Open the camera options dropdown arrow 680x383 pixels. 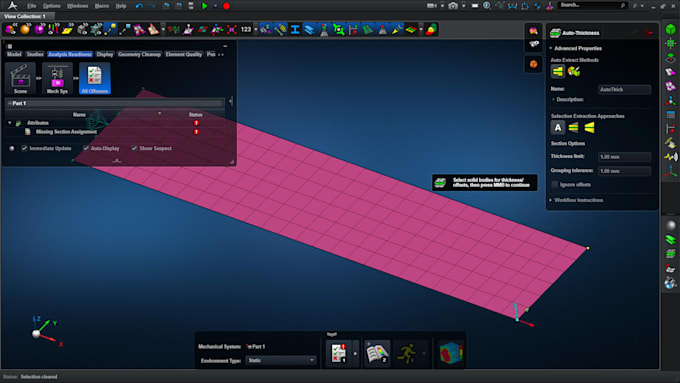(463, 6)
